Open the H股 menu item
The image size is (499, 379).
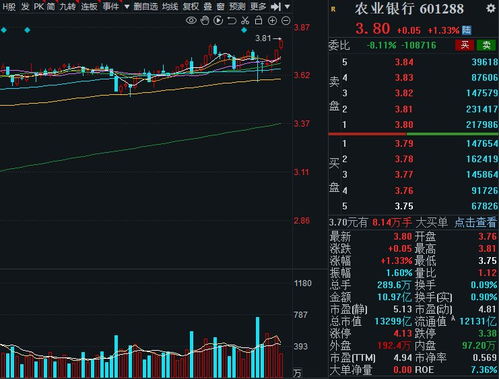tap(9, 6)
